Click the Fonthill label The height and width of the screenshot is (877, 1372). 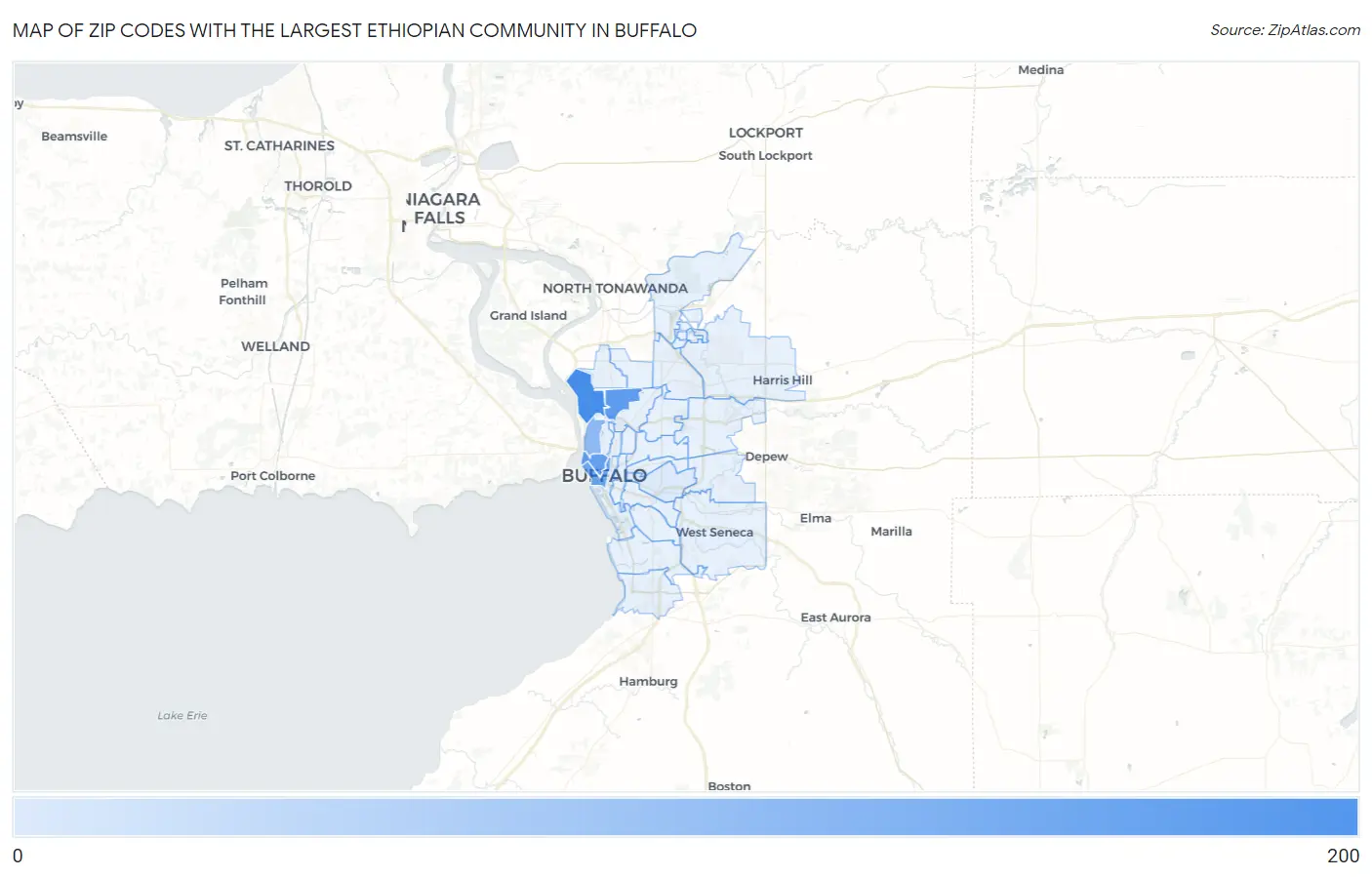coord(242,299)
